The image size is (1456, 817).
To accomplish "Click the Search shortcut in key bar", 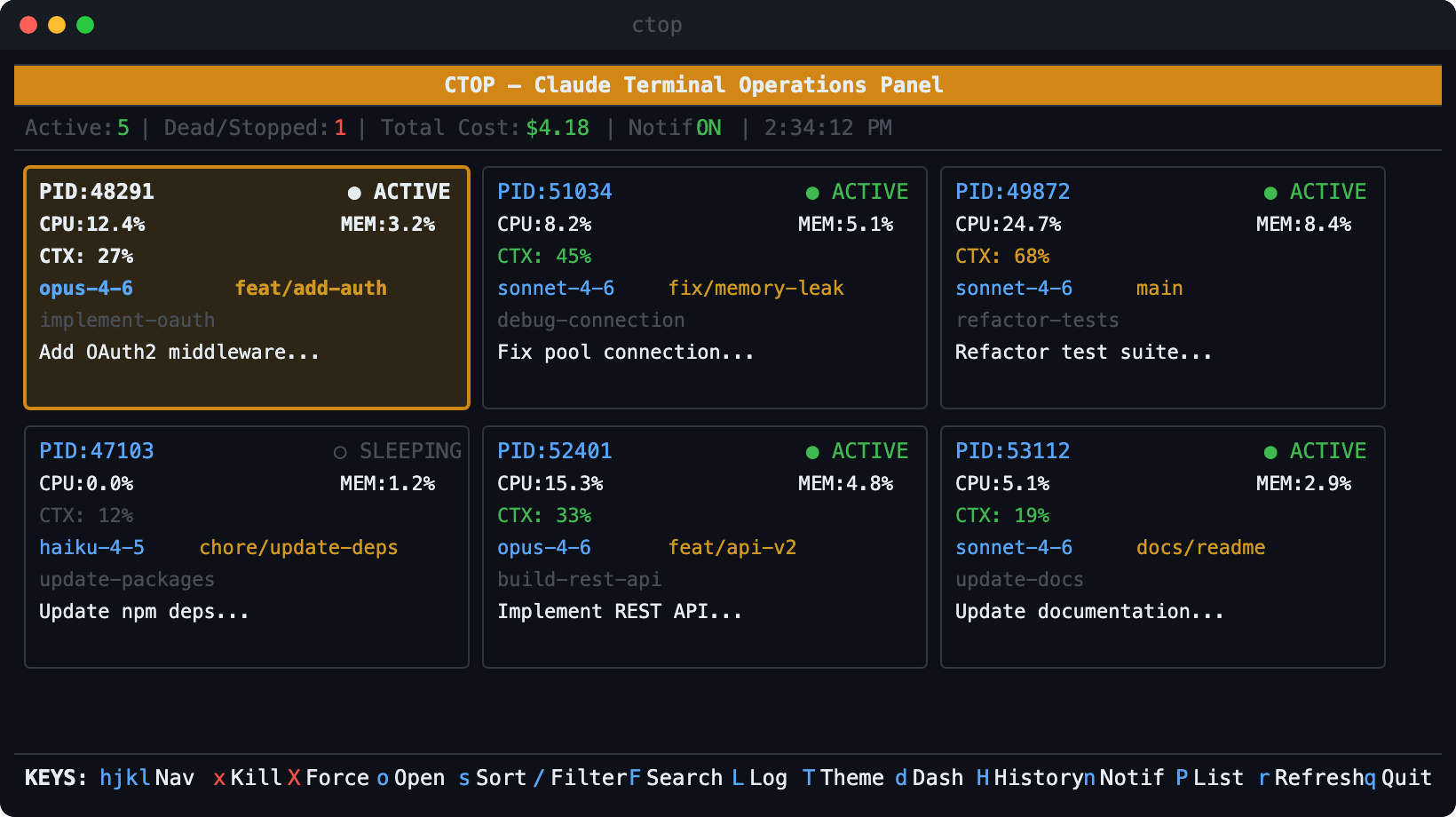I will [677, 778].
